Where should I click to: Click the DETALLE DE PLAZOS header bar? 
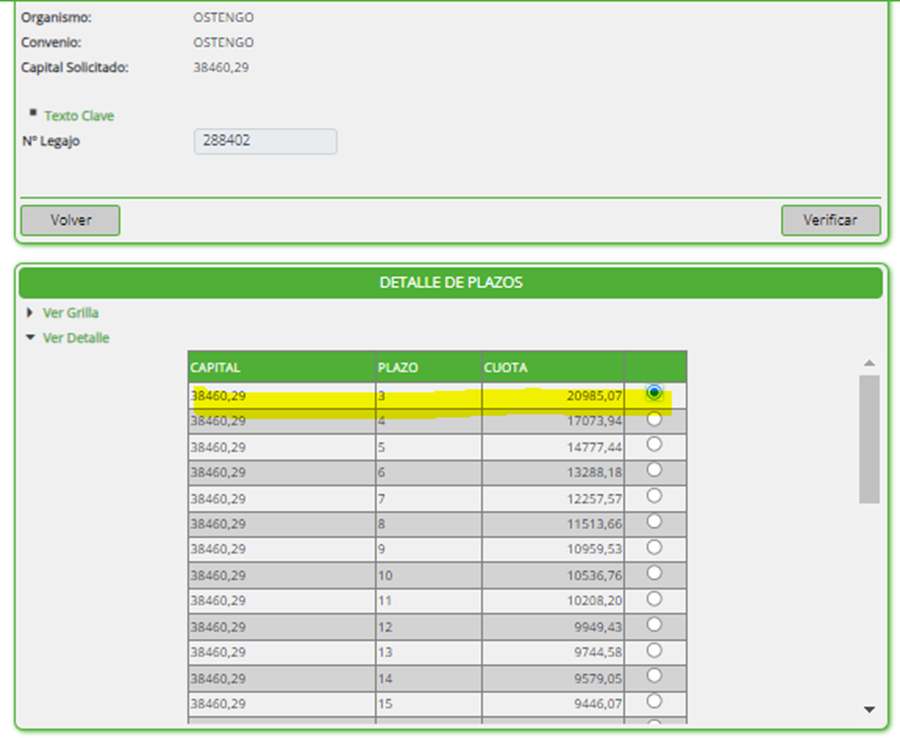450,283
